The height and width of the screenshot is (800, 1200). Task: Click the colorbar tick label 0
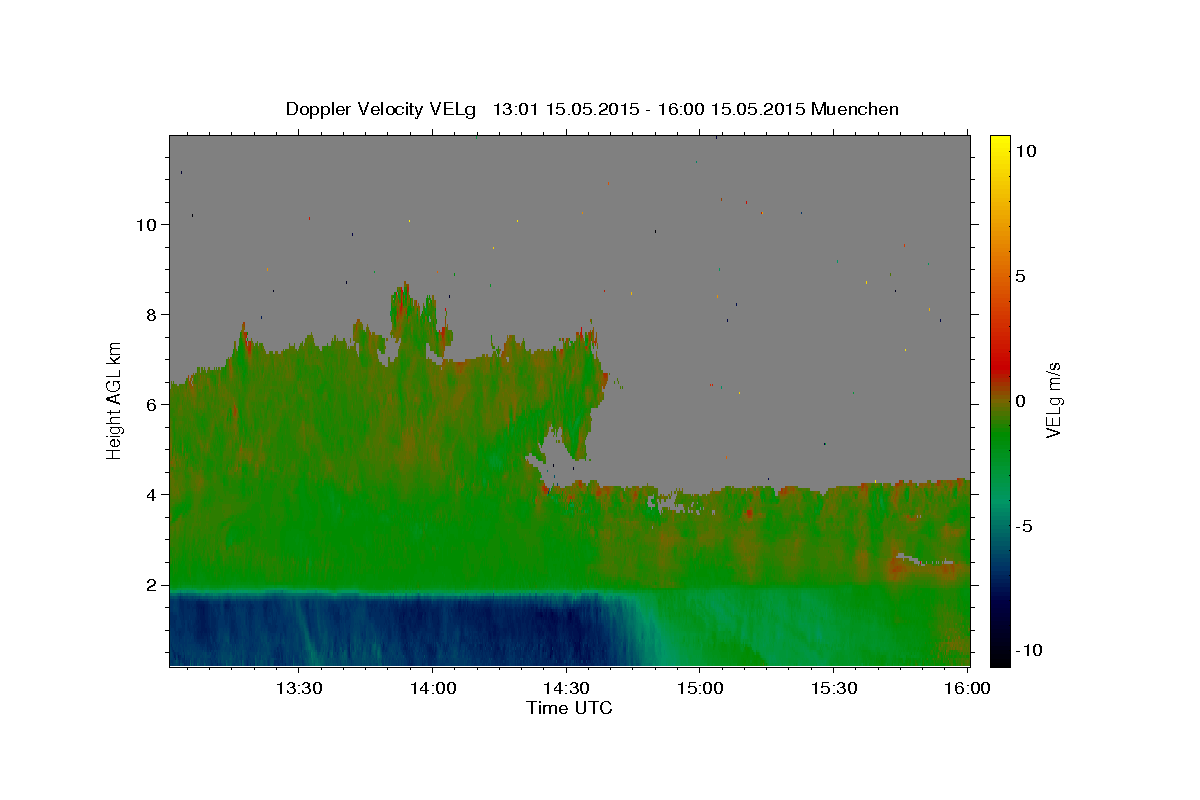coord(1021,401)
